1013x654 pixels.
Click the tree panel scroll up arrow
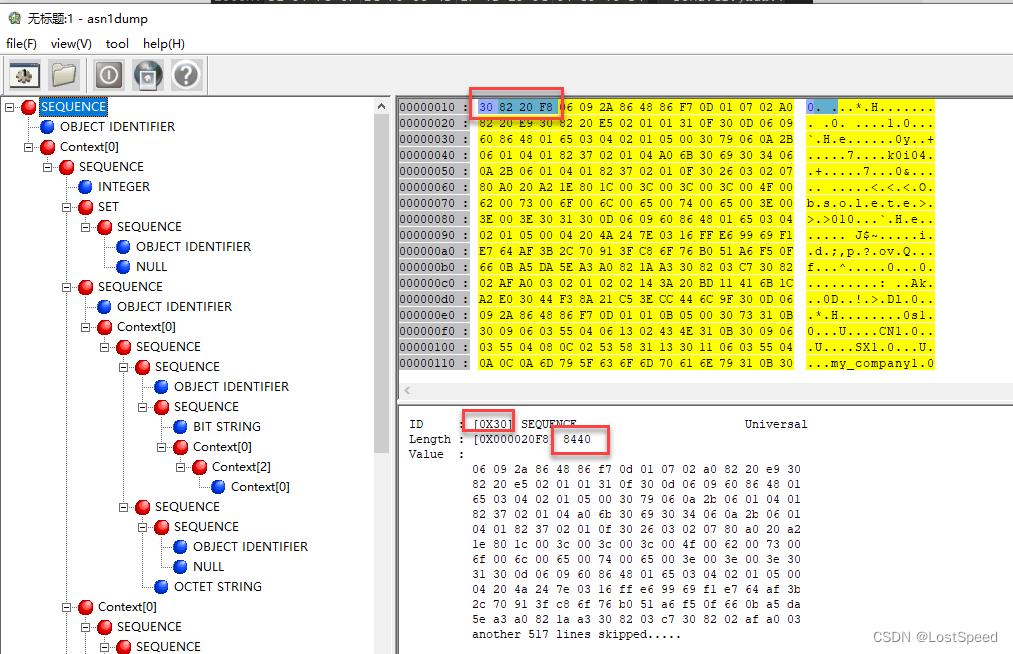click(x=381, y=106)
